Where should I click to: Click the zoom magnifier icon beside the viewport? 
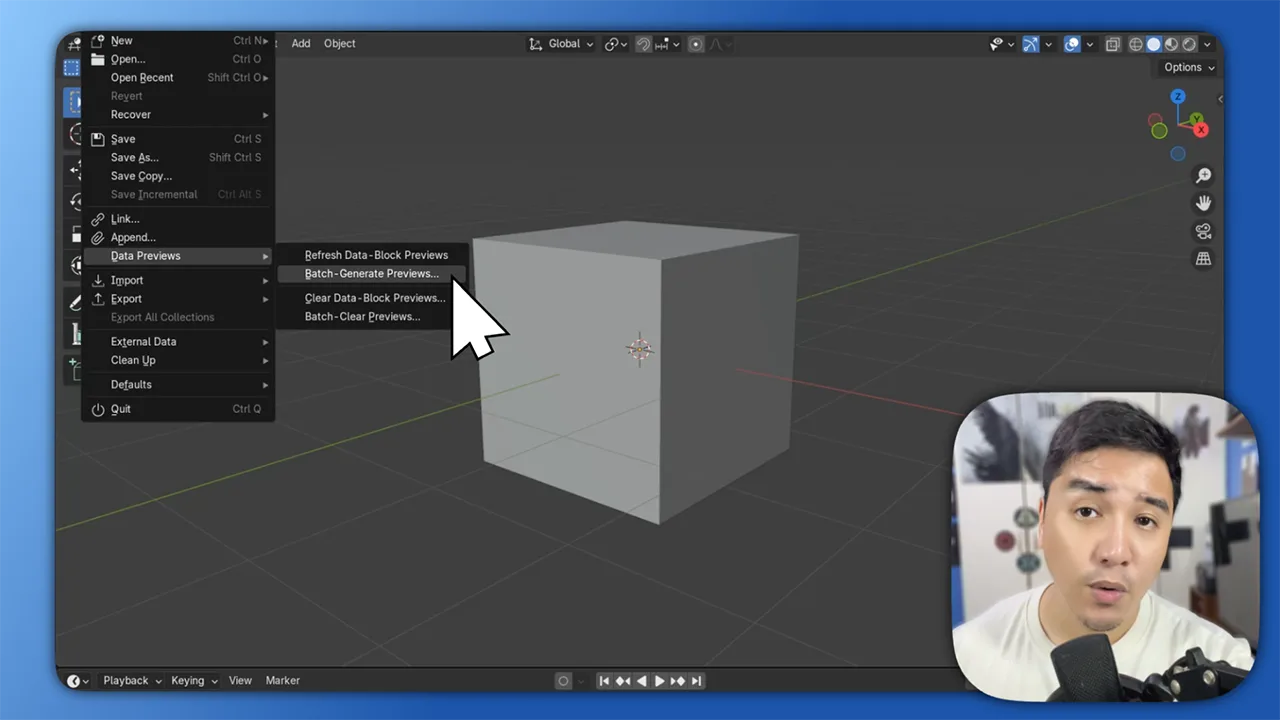click(1203, 174)
